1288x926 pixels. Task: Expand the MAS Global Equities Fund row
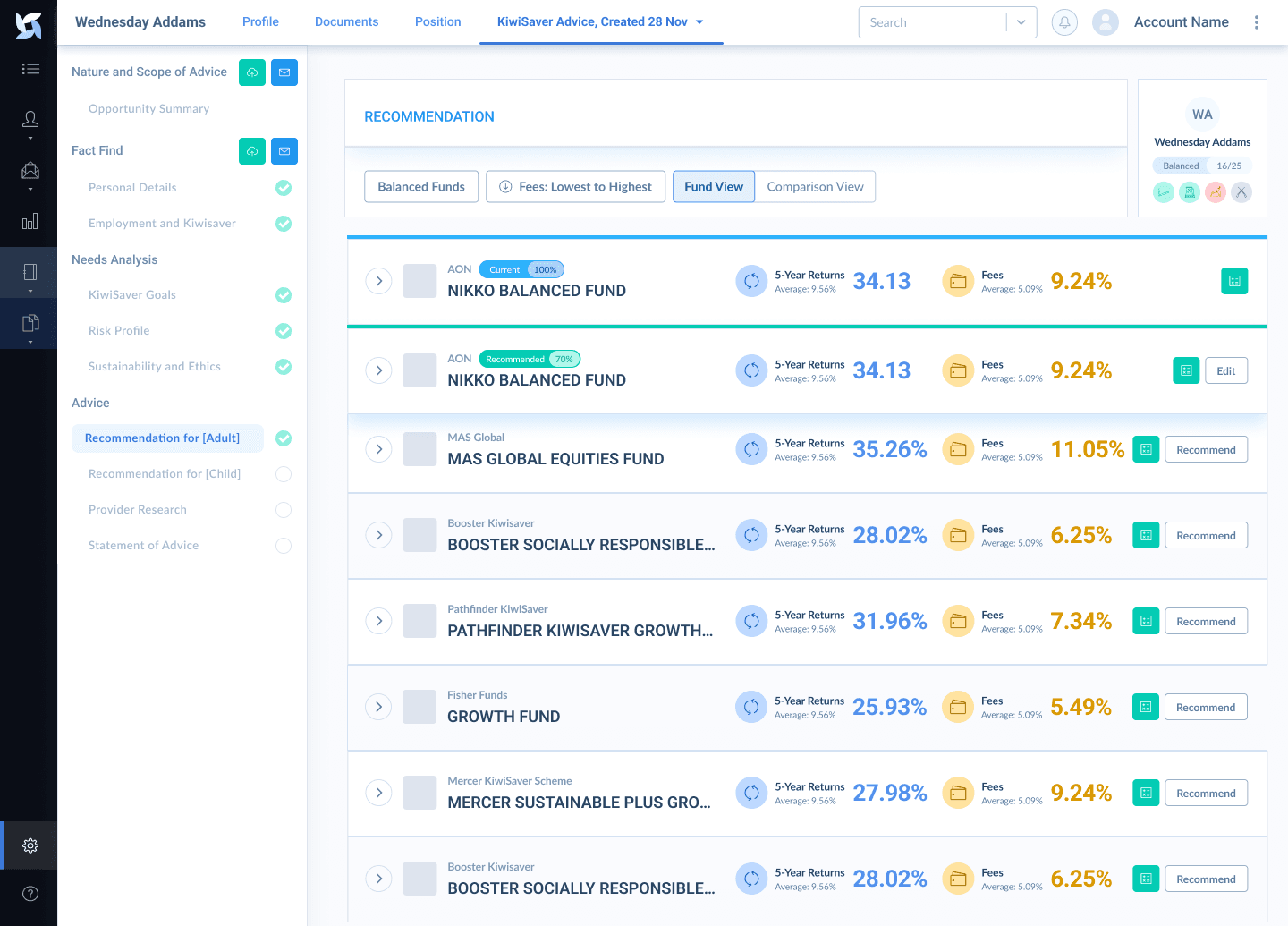[379, 449]
